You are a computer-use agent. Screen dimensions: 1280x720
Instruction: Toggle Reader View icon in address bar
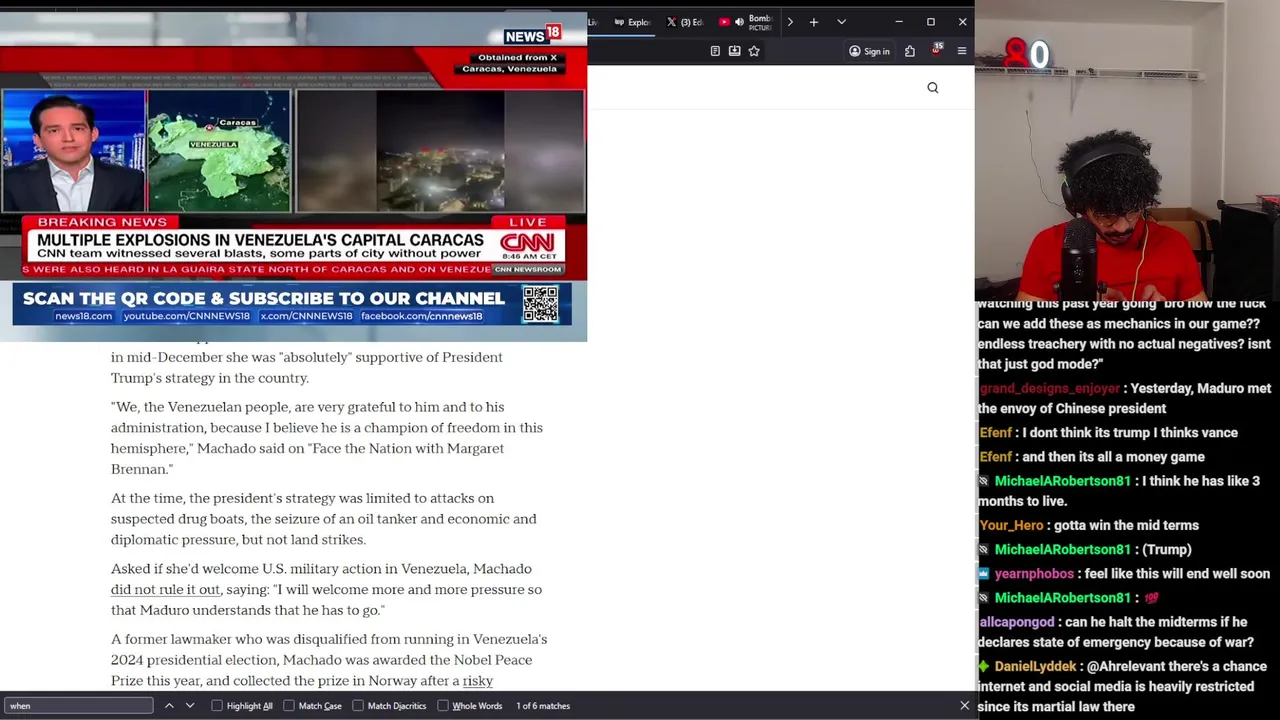pyautogui.click(x=715, y=51)
